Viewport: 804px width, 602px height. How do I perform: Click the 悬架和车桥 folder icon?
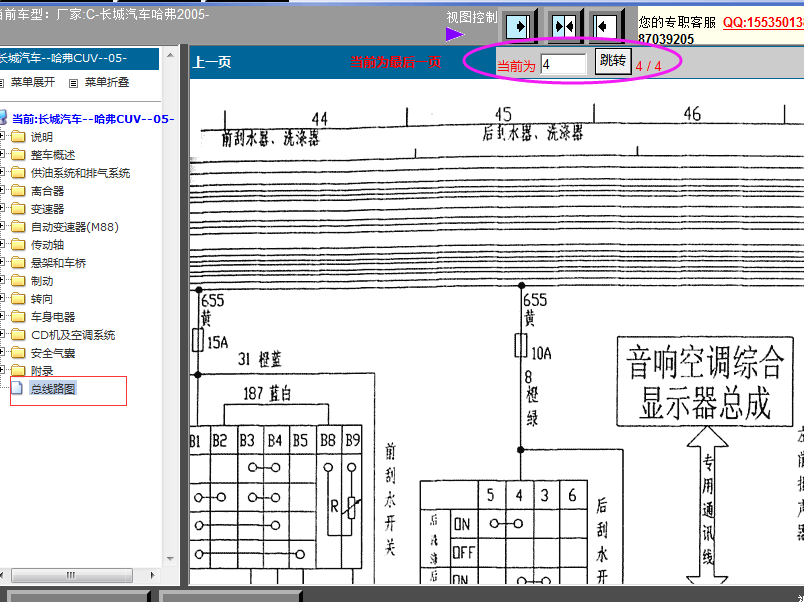pyautogui.click(x=18, y=262)
